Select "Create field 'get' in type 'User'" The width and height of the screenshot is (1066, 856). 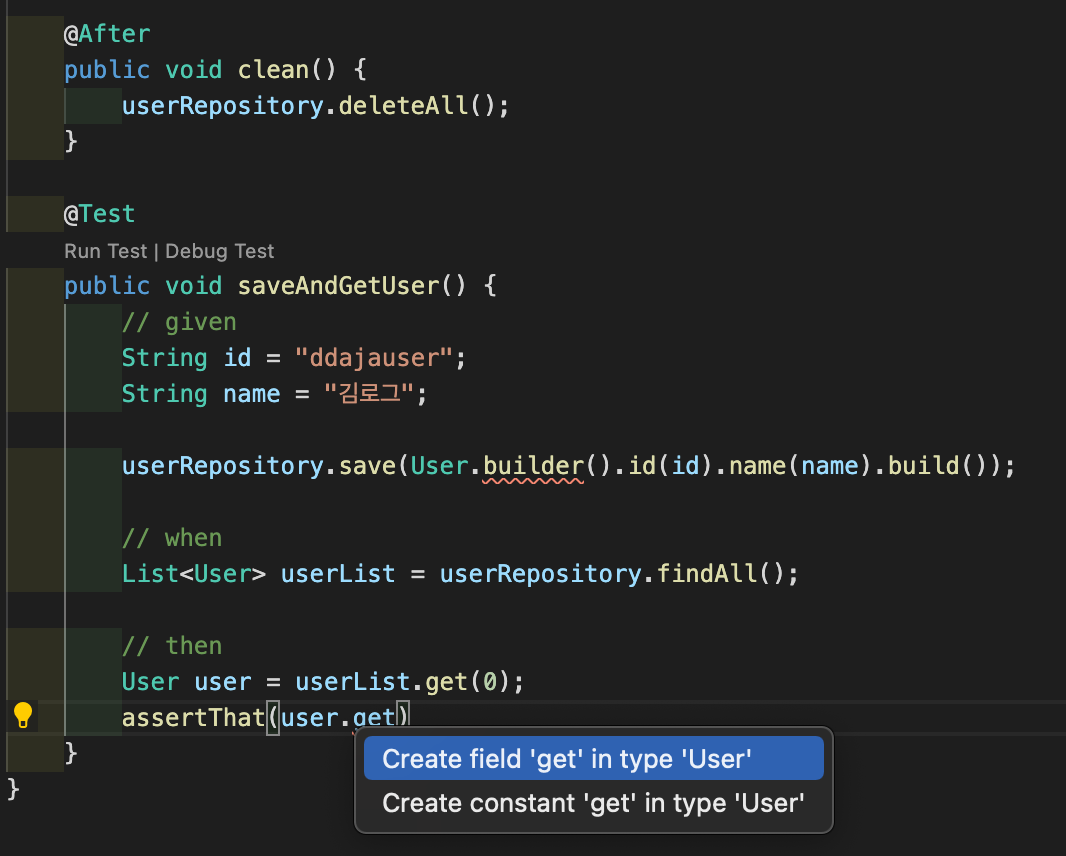pyautogui.click(x=594, y=758)
